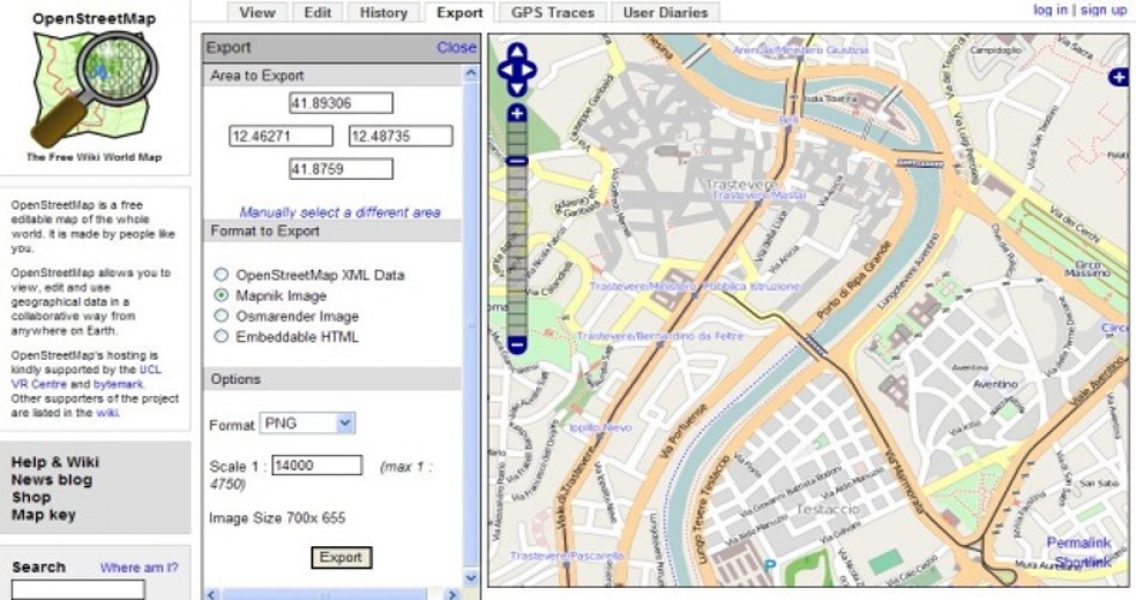Select OpenStreetMap XML Data format

click(x=221, y=275)
